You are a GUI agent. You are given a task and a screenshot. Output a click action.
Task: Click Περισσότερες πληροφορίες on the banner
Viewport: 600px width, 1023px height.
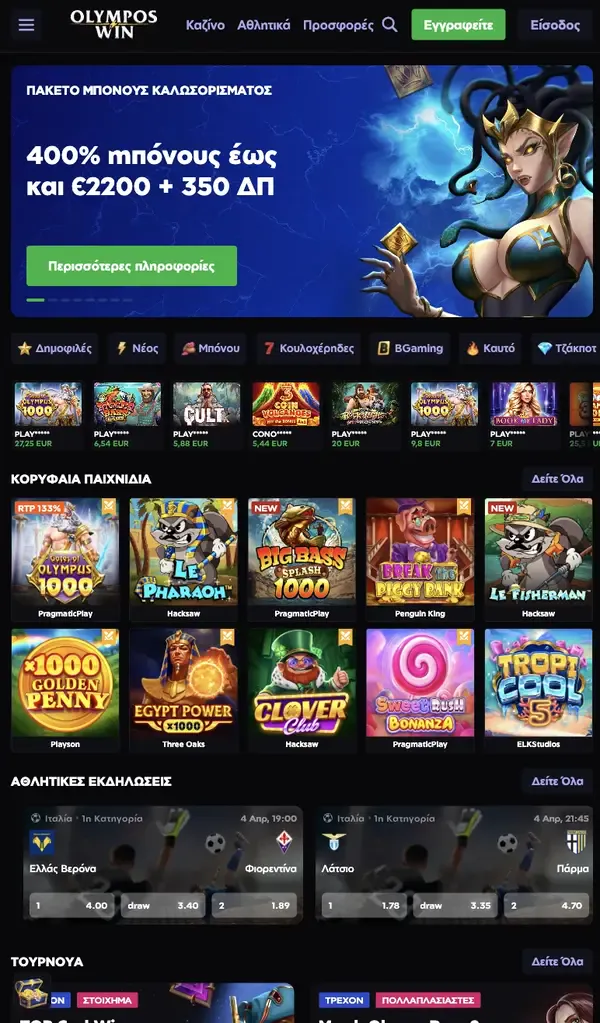pyautogui.click(x=132, y=266)
